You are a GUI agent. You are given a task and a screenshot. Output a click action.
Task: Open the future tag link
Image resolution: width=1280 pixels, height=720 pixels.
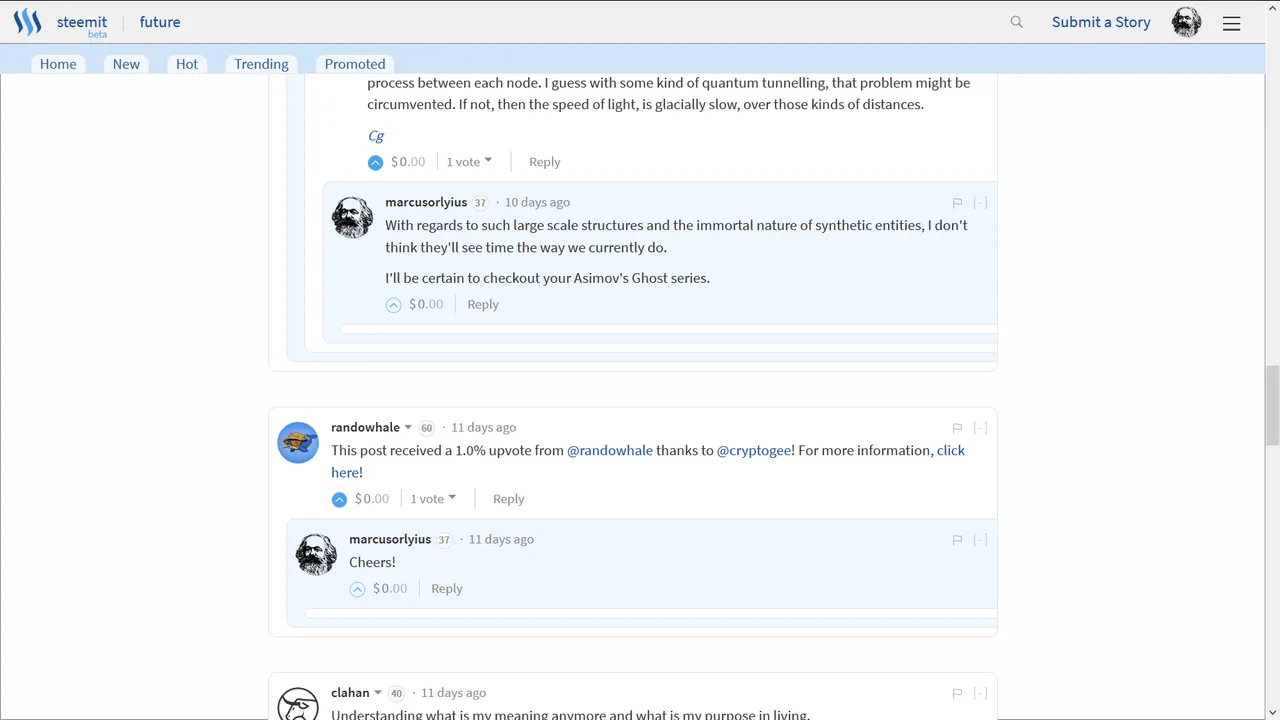160,22
